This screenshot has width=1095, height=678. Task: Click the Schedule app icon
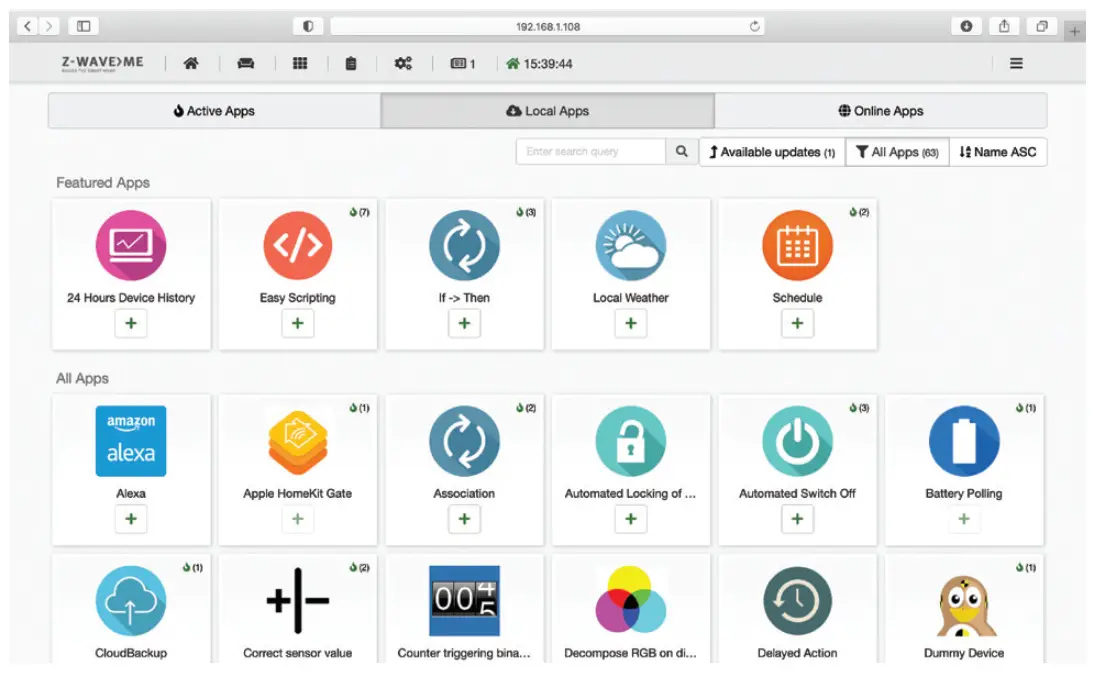798,245
